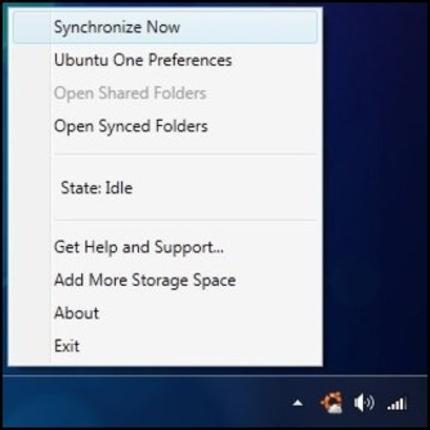Click the separator line above State: Idle
Viewport: 430px width, 430px height.
(185, 154)
